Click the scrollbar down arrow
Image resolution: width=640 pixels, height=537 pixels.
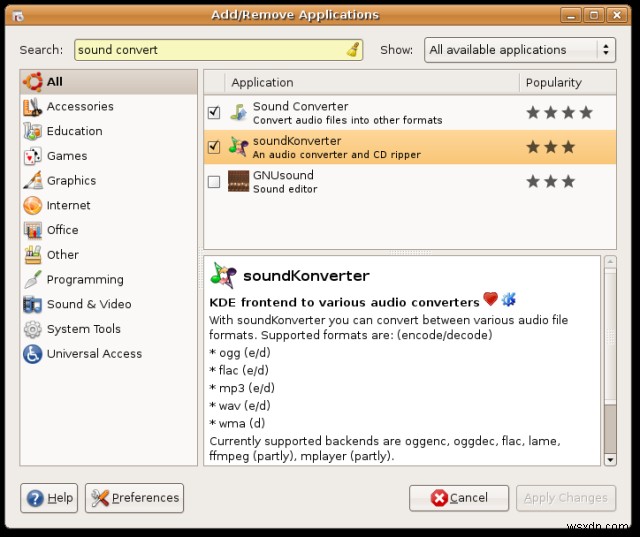(x=610, y=460)
